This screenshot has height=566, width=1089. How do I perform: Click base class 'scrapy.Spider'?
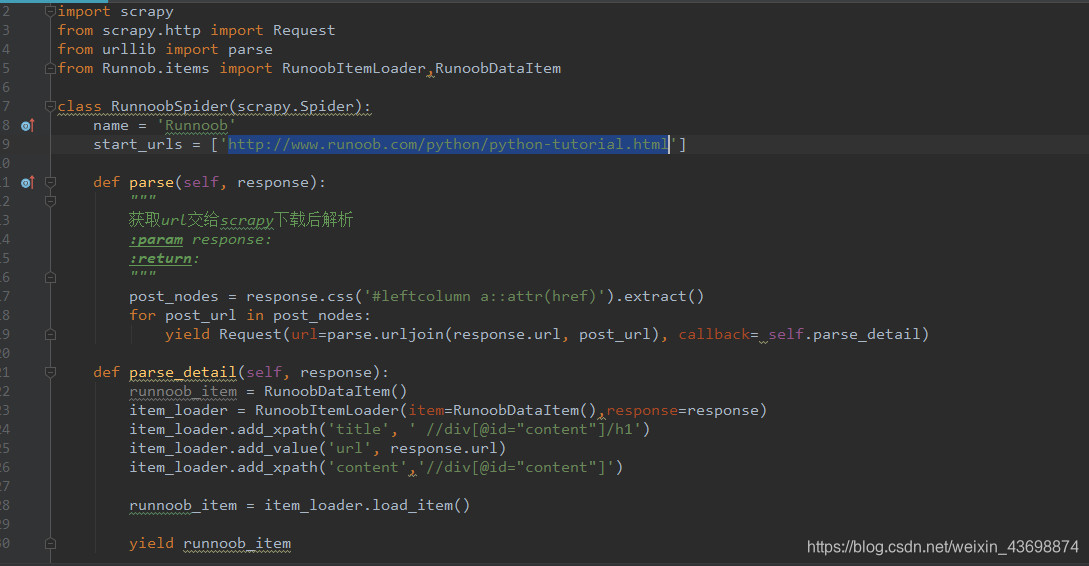(295, 106)
